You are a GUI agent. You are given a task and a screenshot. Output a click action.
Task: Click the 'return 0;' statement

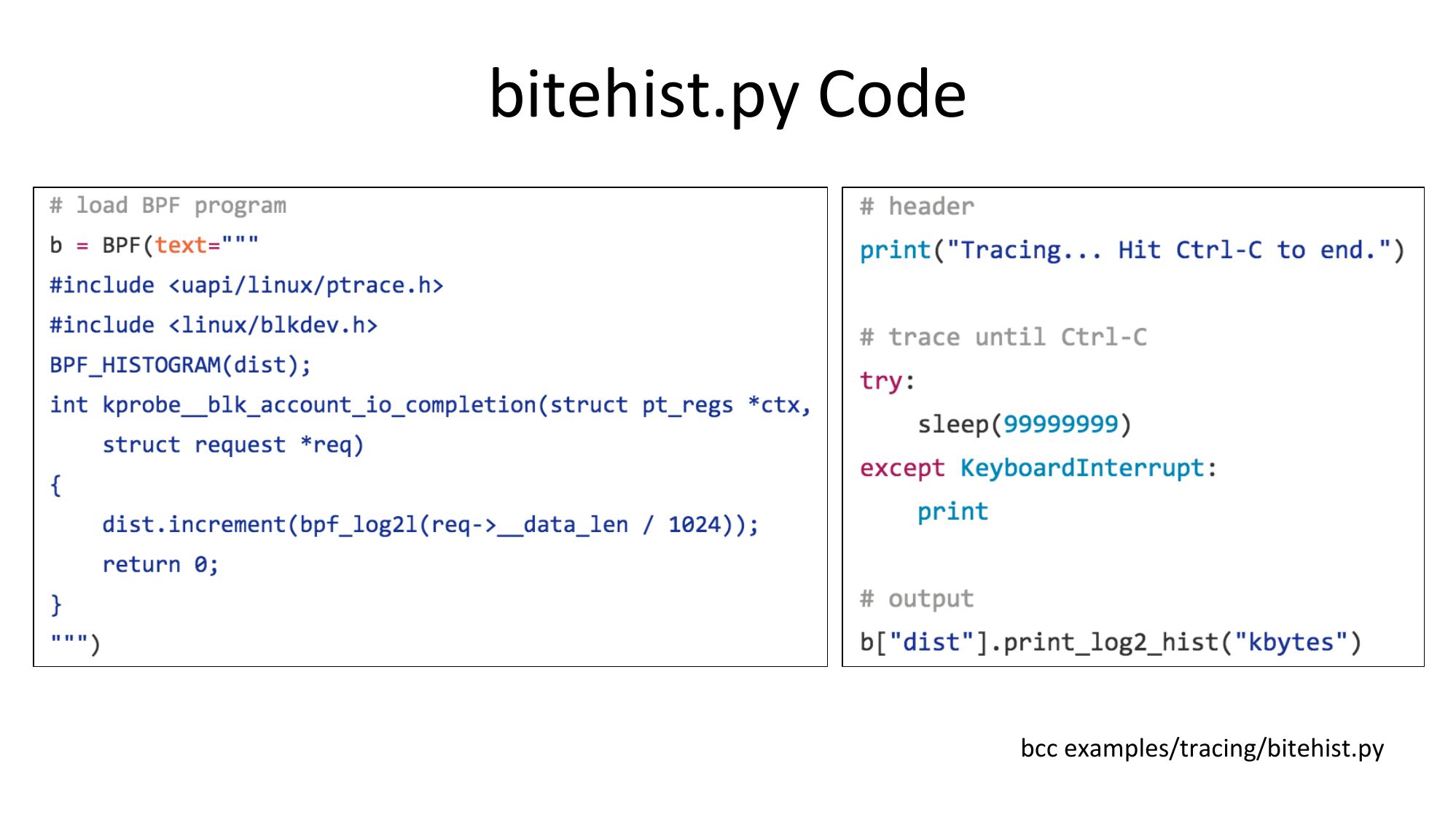tap(160, 565)
